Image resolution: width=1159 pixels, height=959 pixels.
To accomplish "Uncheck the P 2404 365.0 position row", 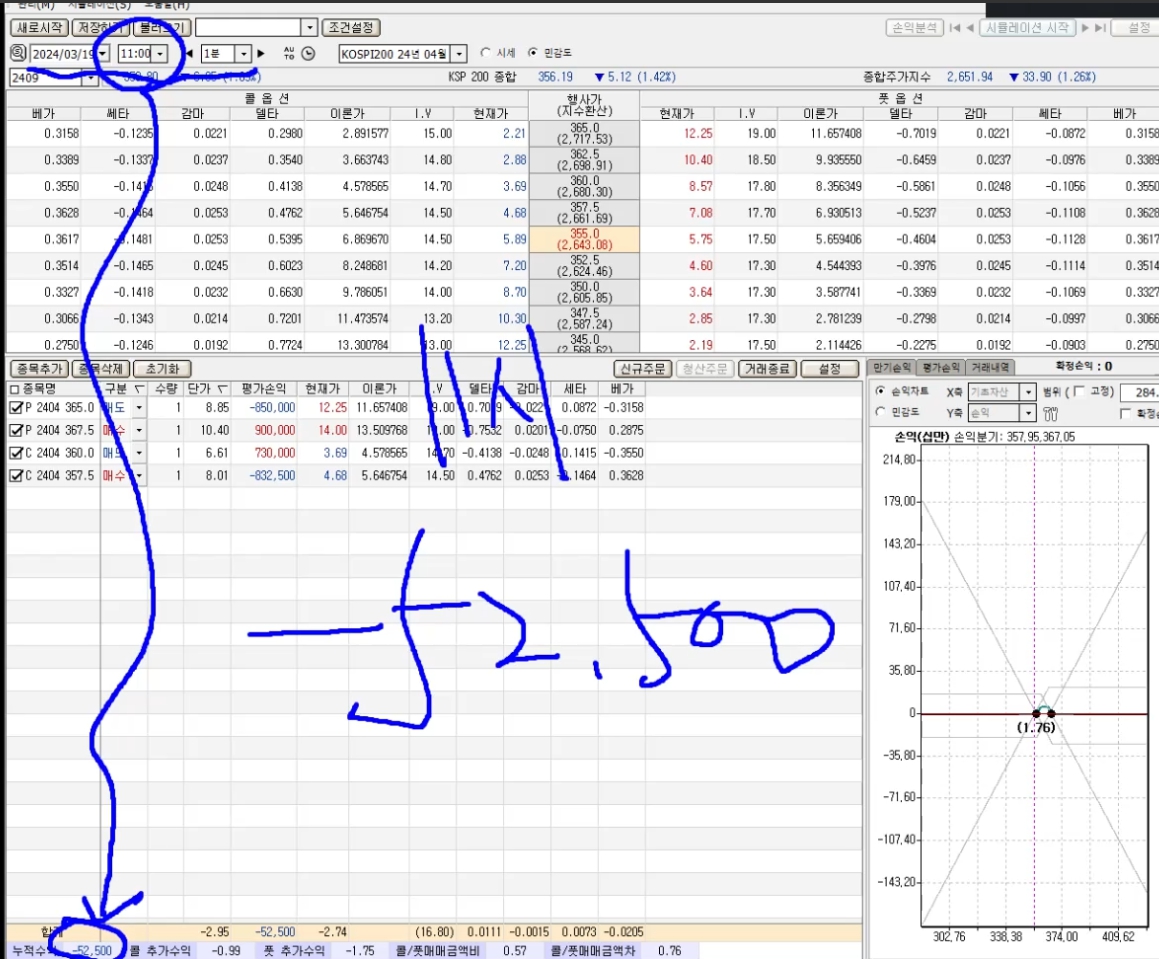I will point(14,408).
